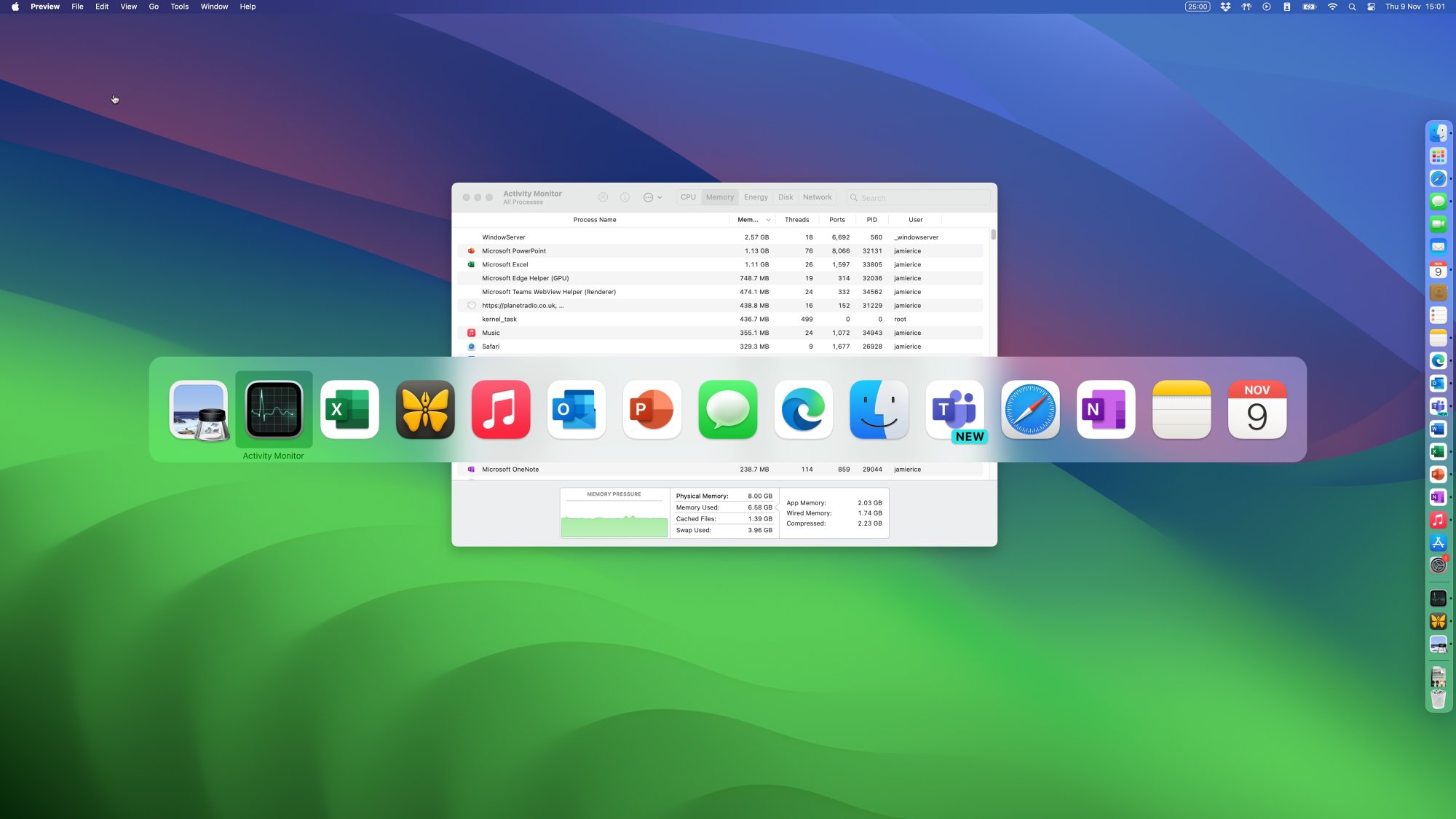
Task: Expand the ellipsis options dropdown in toolbar
Action: [652, 197]
